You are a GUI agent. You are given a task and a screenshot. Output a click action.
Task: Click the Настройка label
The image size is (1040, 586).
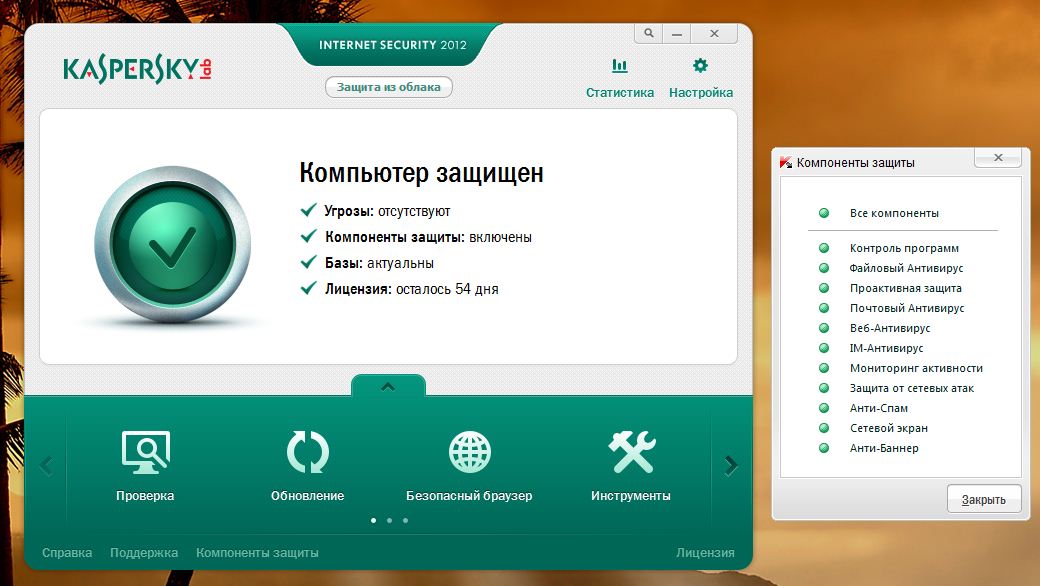coord(700,93)
